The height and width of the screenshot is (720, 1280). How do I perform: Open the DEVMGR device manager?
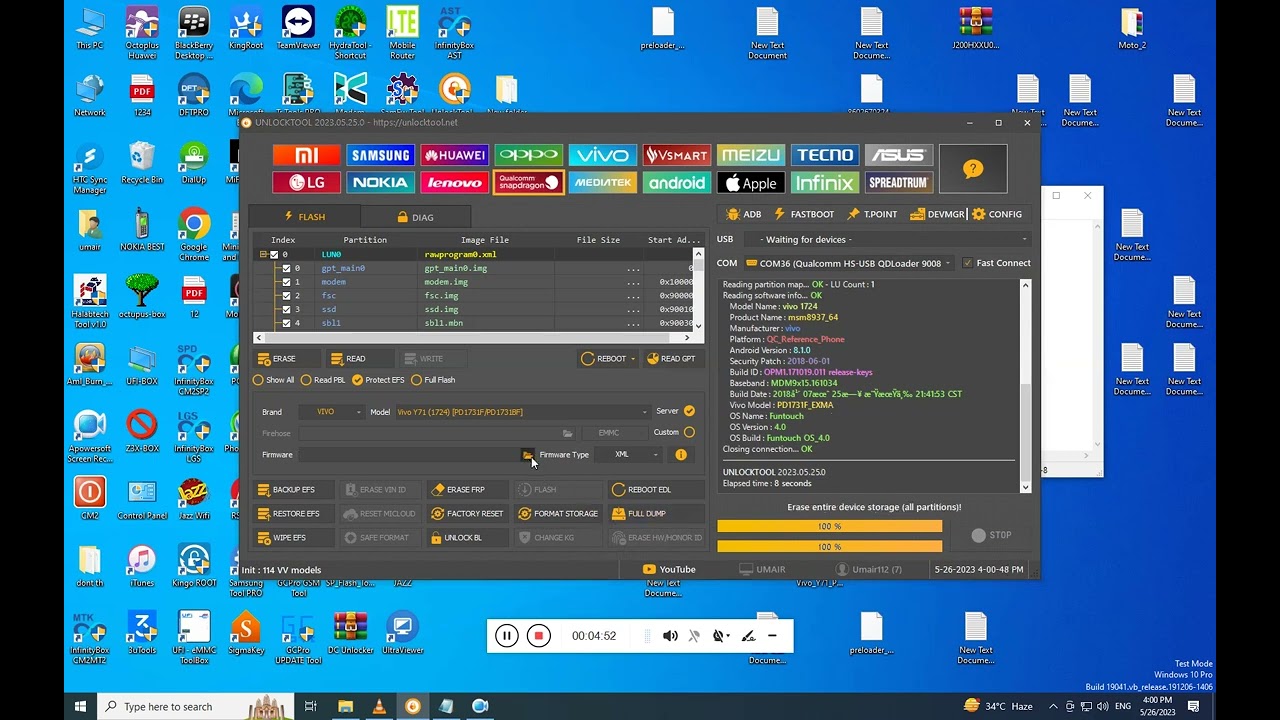938,214
